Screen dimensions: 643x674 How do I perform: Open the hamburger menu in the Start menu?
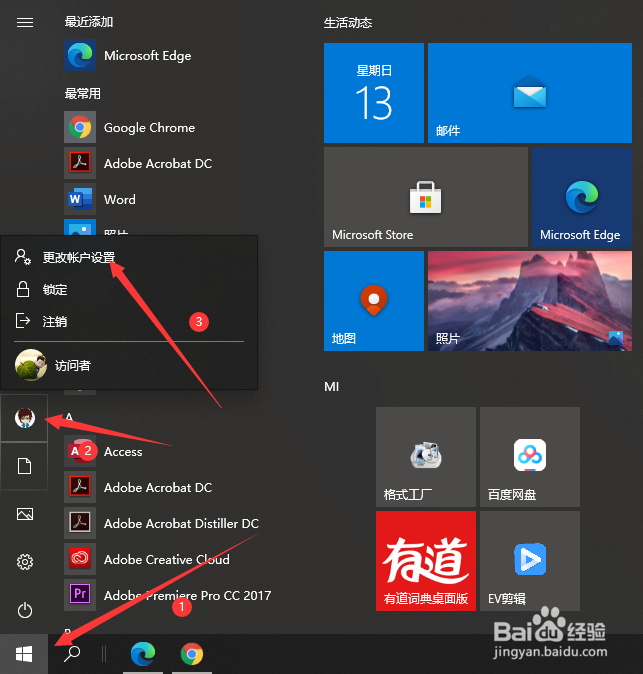click(24, 22)
